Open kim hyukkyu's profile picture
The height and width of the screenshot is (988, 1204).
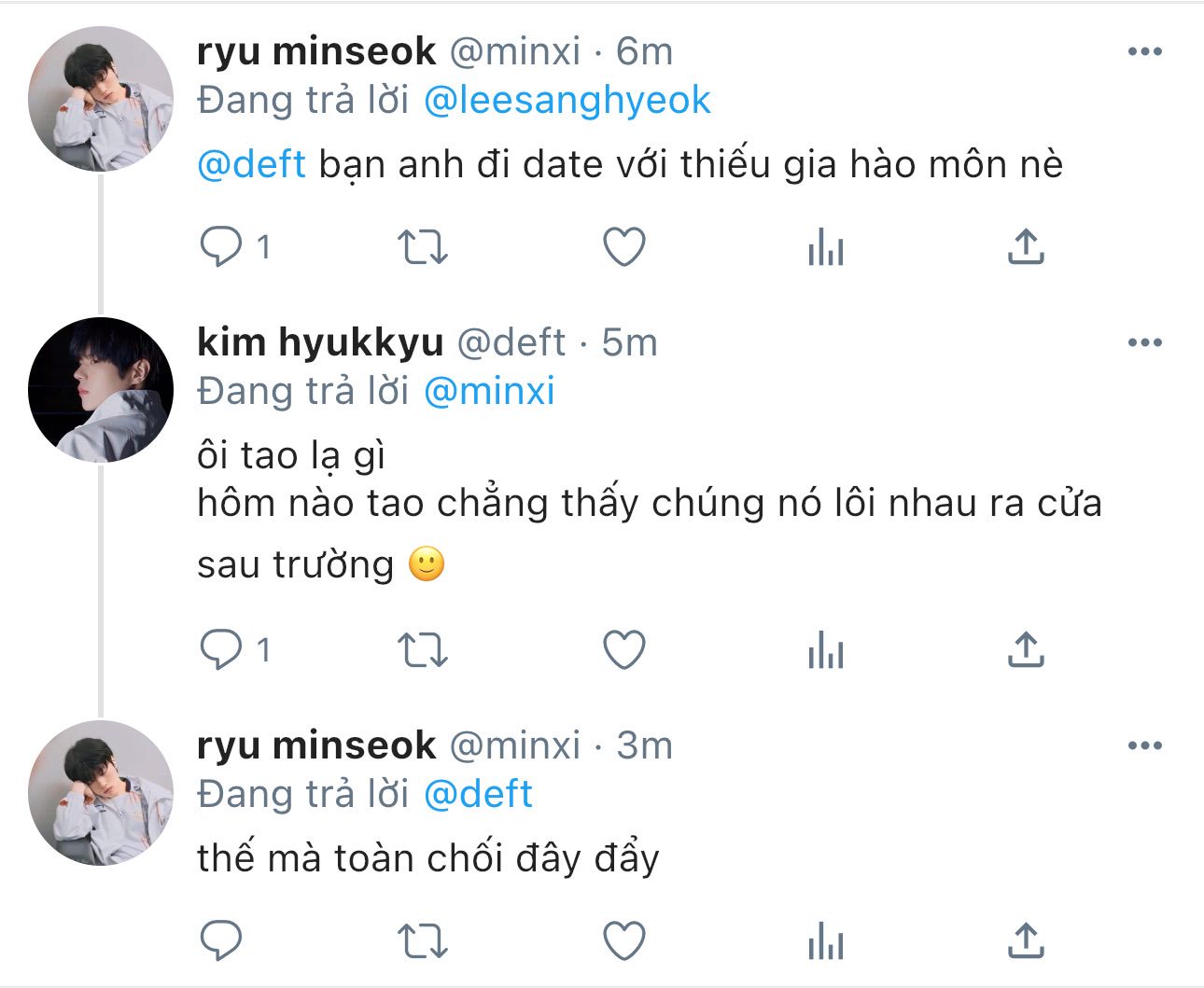click(x=101, y=390)
